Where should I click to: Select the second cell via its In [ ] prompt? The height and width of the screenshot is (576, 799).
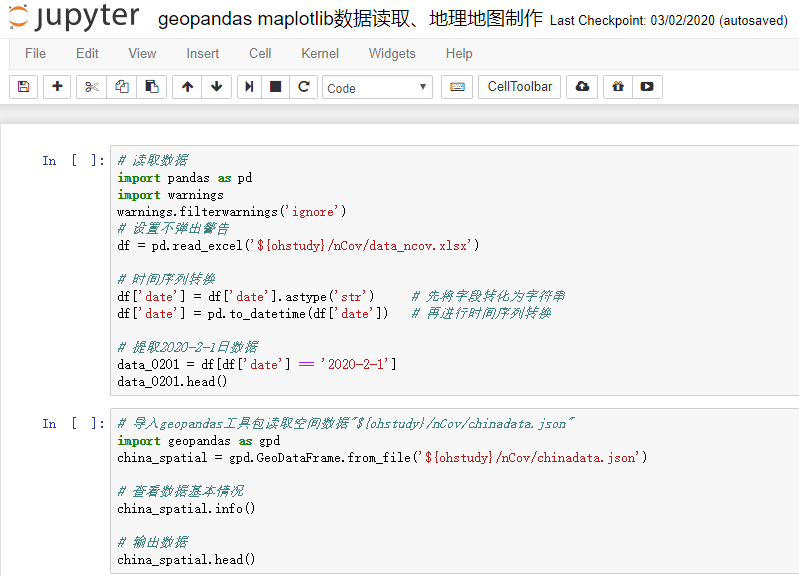pos(73,424)
